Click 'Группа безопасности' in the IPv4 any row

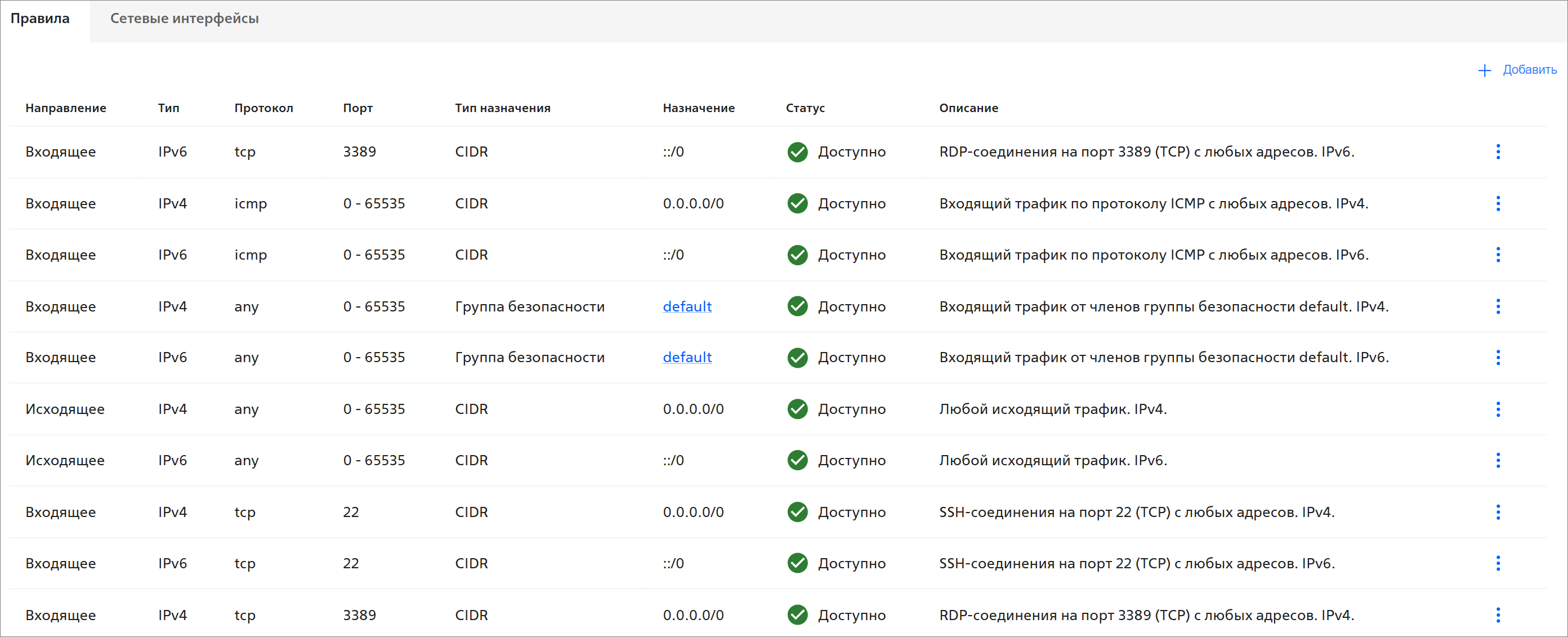pos(530,306)
